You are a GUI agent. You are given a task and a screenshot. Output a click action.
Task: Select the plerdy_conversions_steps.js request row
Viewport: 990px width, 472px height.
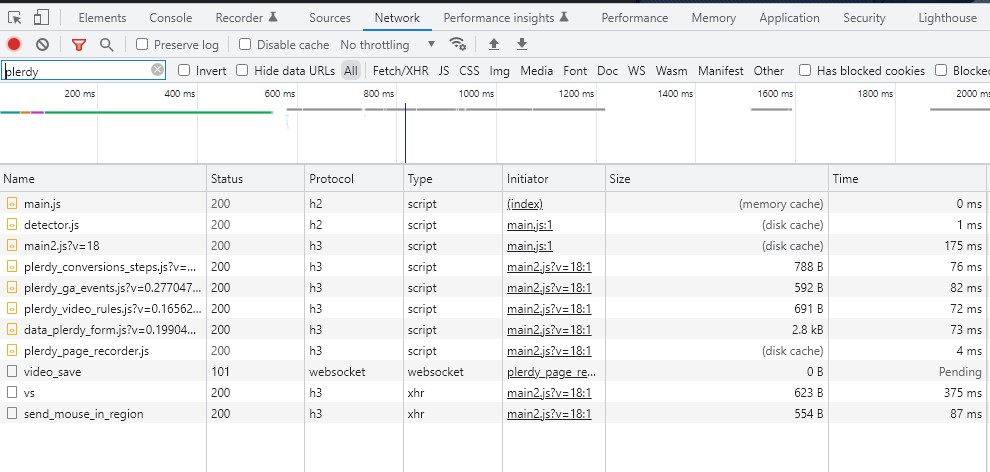495,266
